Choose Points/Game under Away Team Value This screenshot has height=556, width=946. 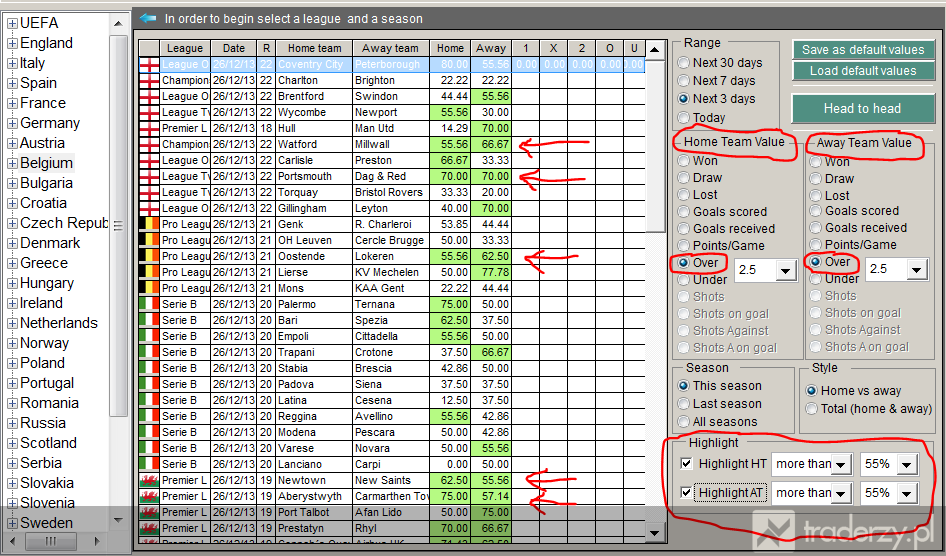click(816, 245)
